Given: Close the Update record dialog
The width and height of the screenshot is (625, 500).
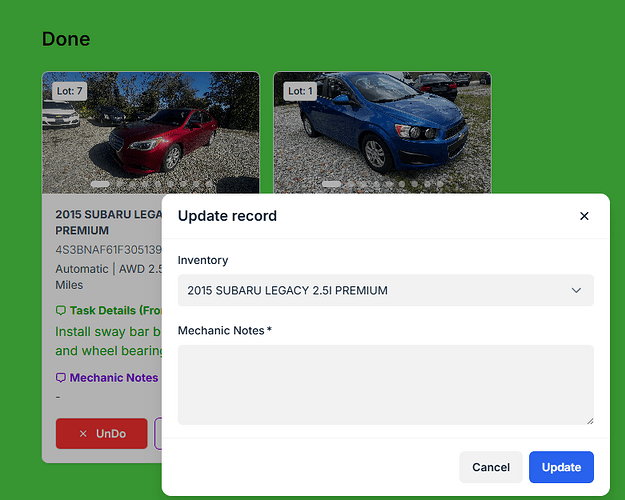Looking at the screenshot, I should (x=584, y=216).
